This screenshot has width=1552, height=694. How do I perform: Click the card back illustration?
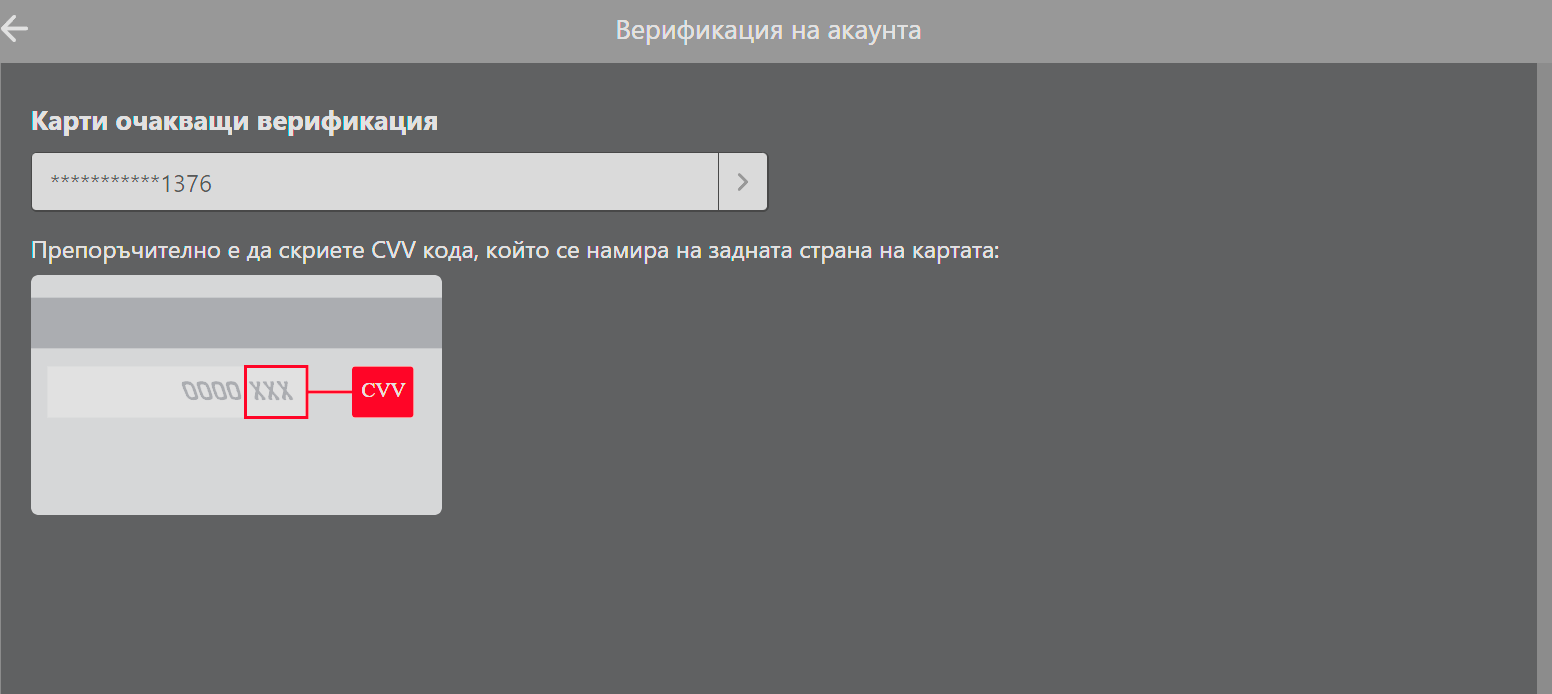tap(236, 395)
